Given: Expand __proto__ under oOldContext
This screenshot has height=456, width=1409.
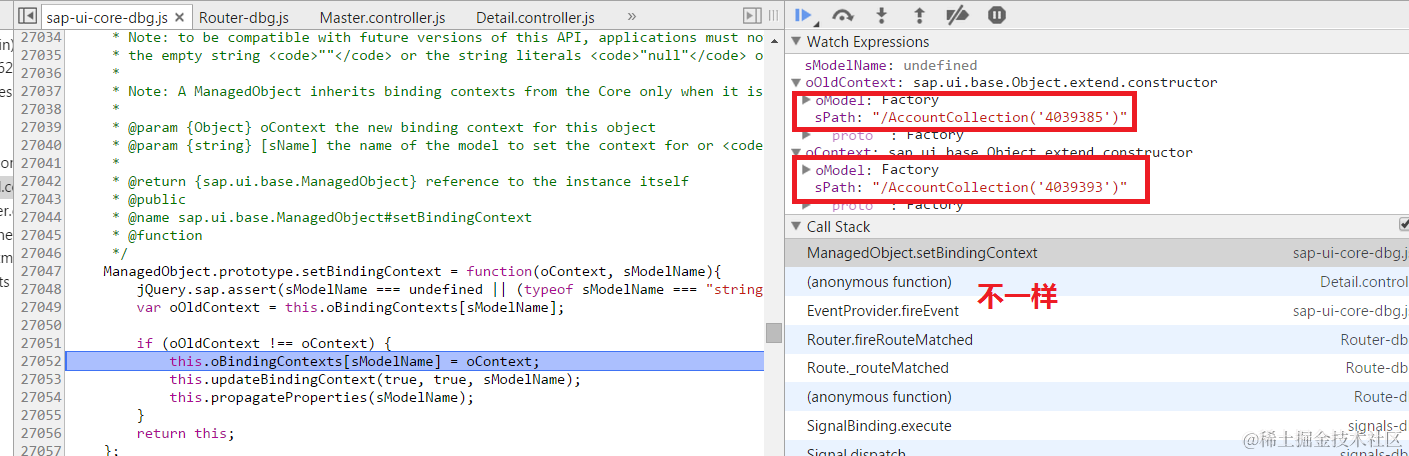Looking at the screenshot, I should coord(807,135).
